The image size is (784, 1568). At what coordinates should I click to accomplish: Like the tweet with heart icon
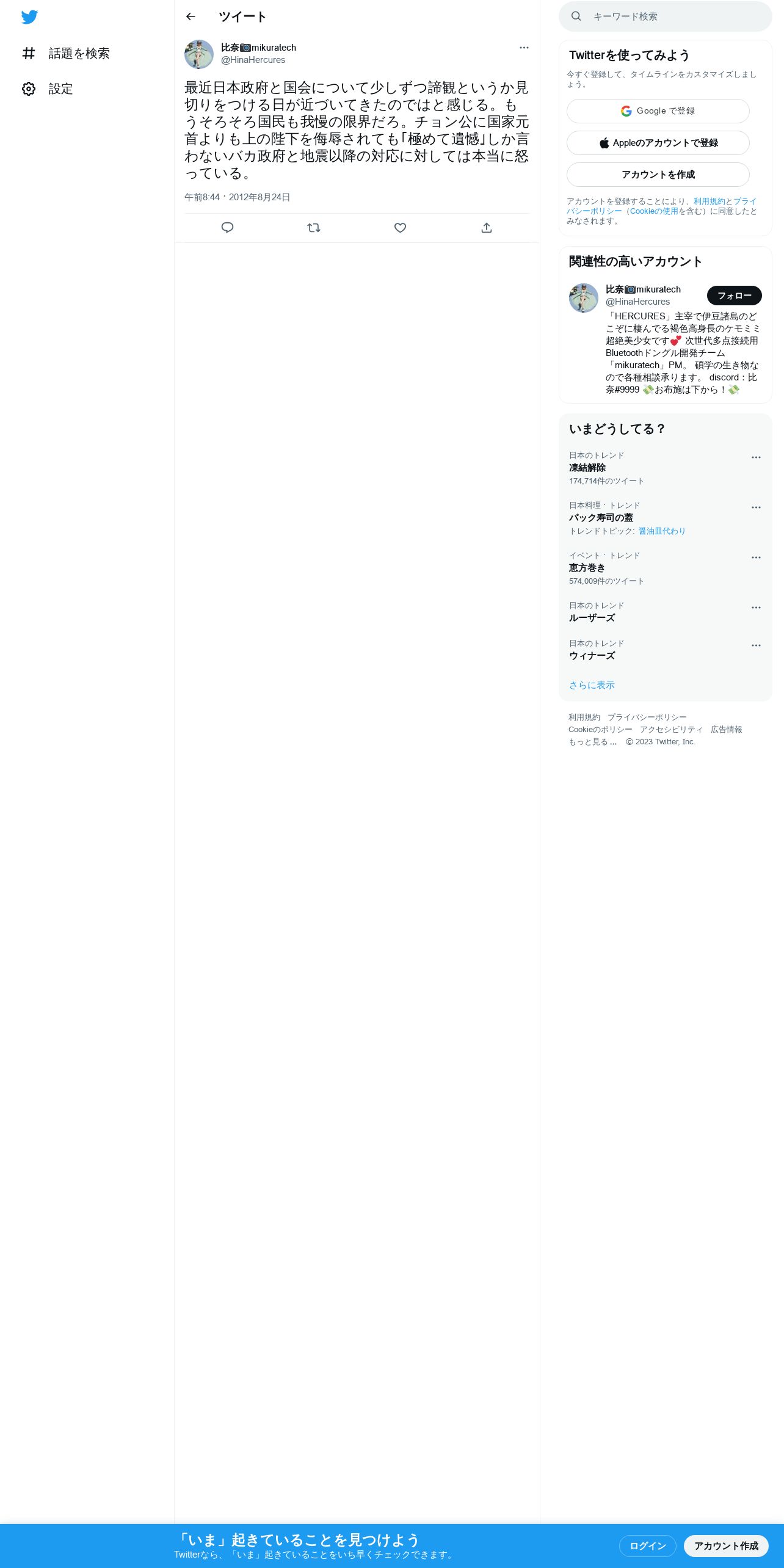[x=400, y=228]
